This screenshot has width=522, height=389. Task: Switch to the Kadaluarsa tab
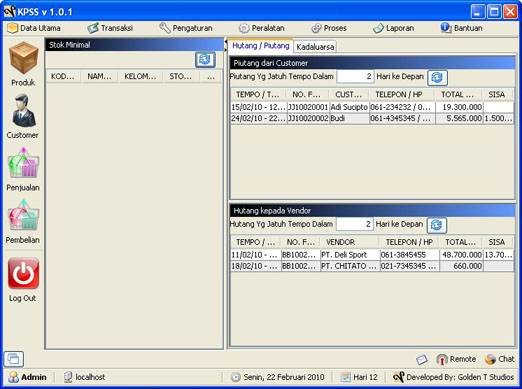point(315,47)
